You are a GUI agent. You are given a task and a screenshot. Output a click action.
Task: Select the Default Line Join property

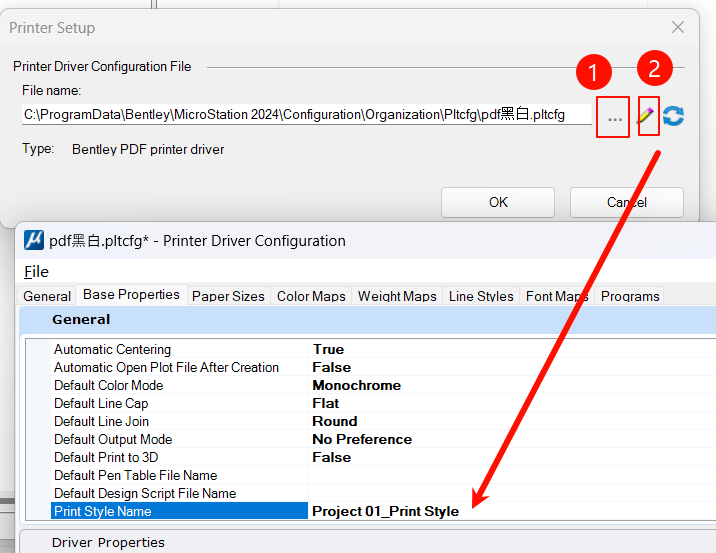point(179,421)
